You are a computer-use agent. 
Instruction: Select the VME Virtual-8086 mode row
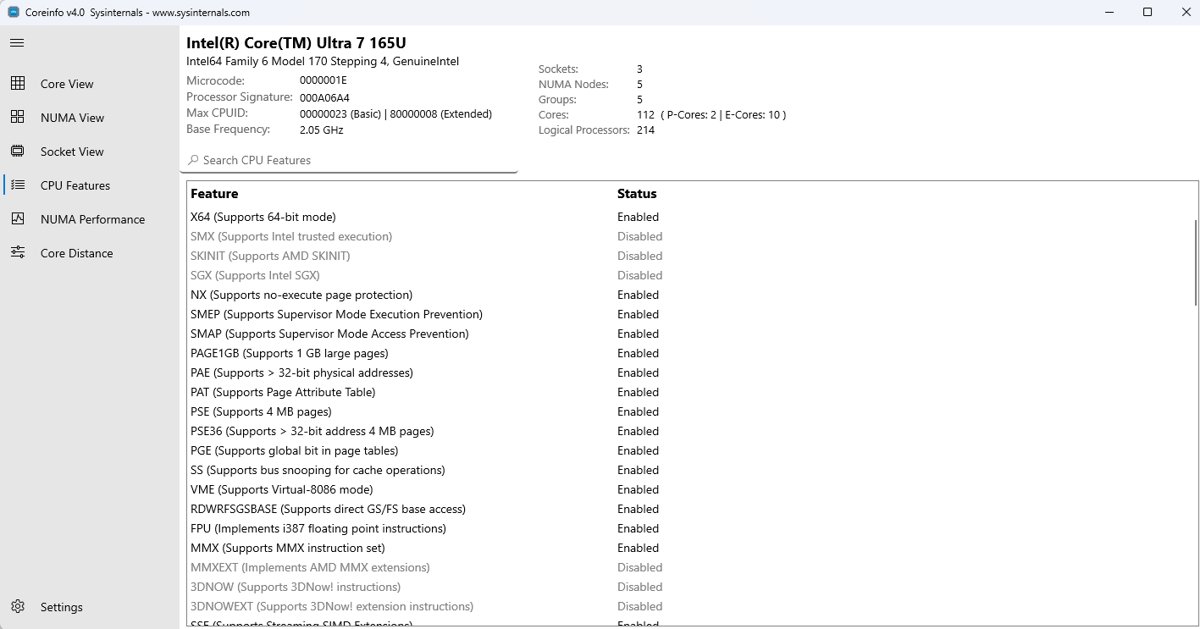(x=690, y=490)
